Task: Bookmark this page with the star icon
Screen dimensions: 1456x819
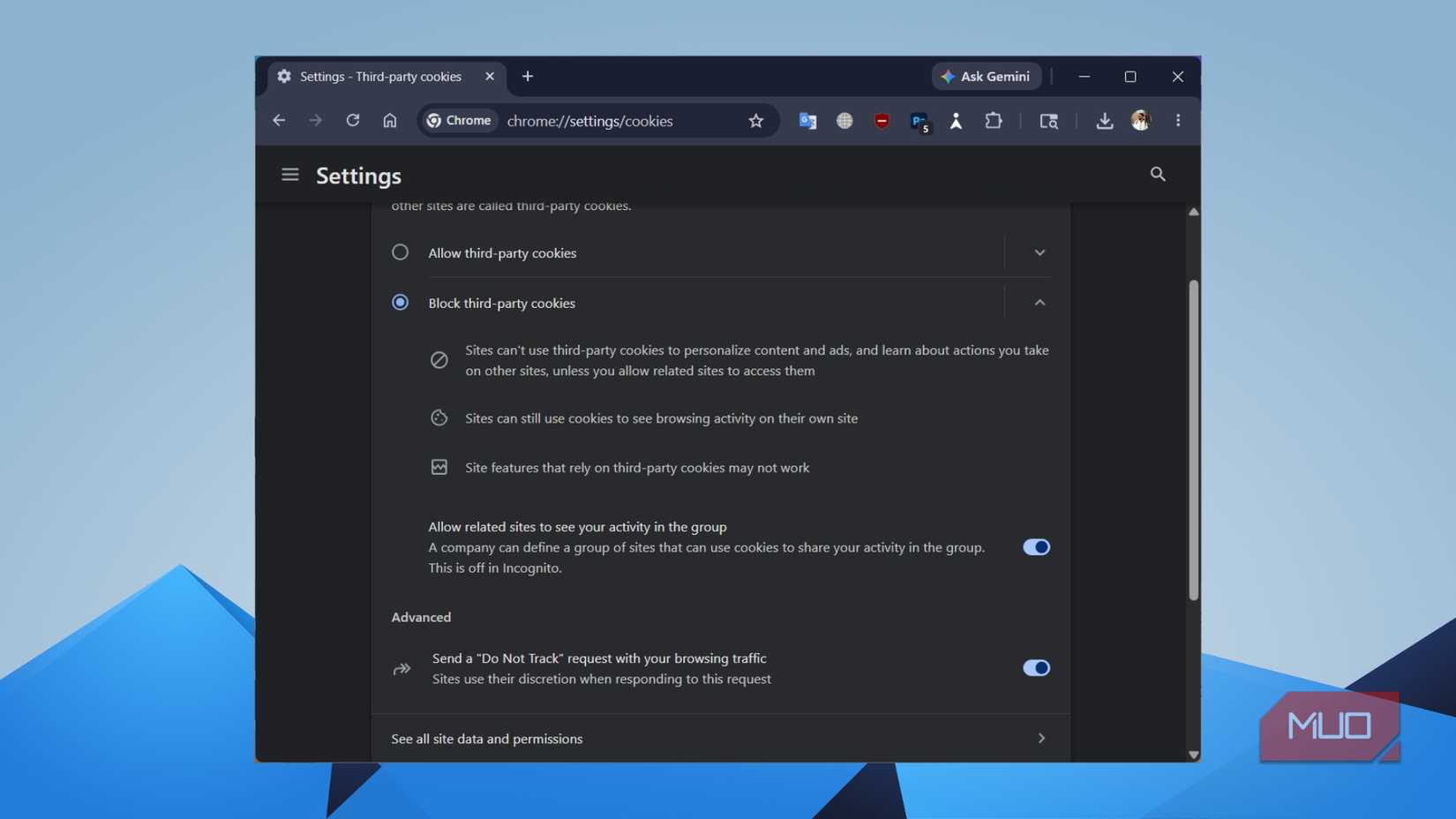Action: pyautogui.click(x=756, y=121)
